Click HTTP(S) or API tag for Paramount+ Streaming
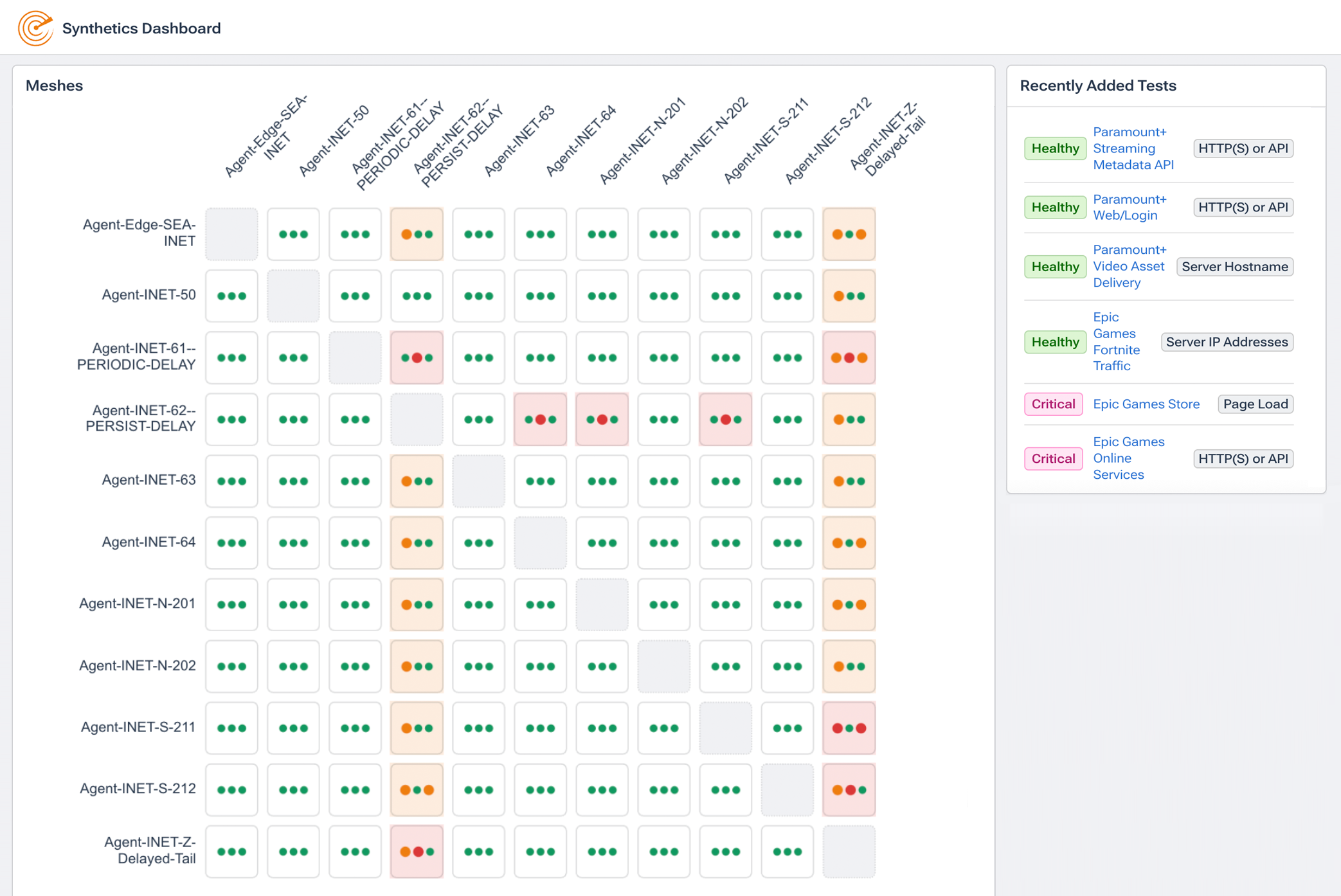The image size is (1341, 896). (x=1243, y=148)
